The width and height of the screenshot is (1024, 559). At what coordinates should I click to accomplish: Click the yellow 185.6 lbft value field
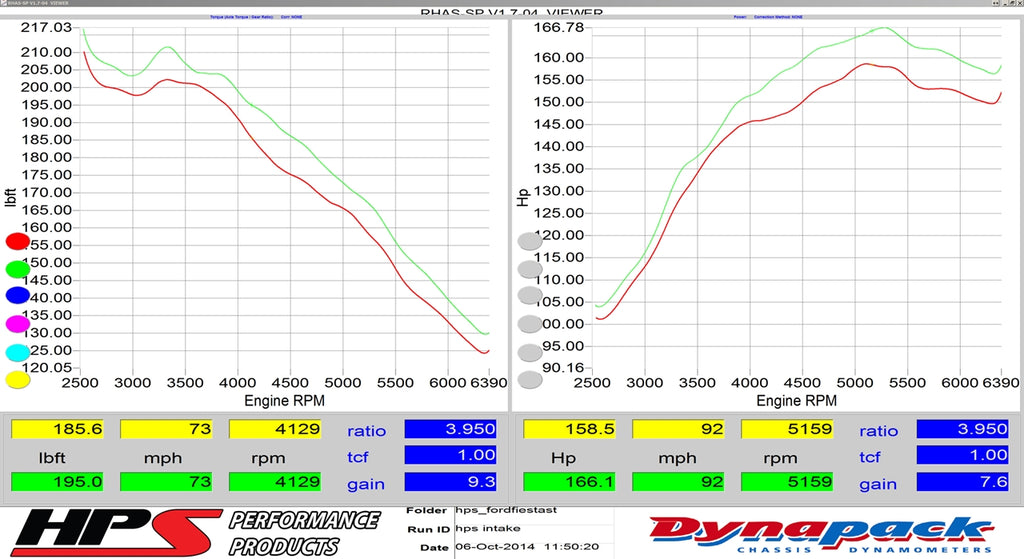[x=57, y=429]
